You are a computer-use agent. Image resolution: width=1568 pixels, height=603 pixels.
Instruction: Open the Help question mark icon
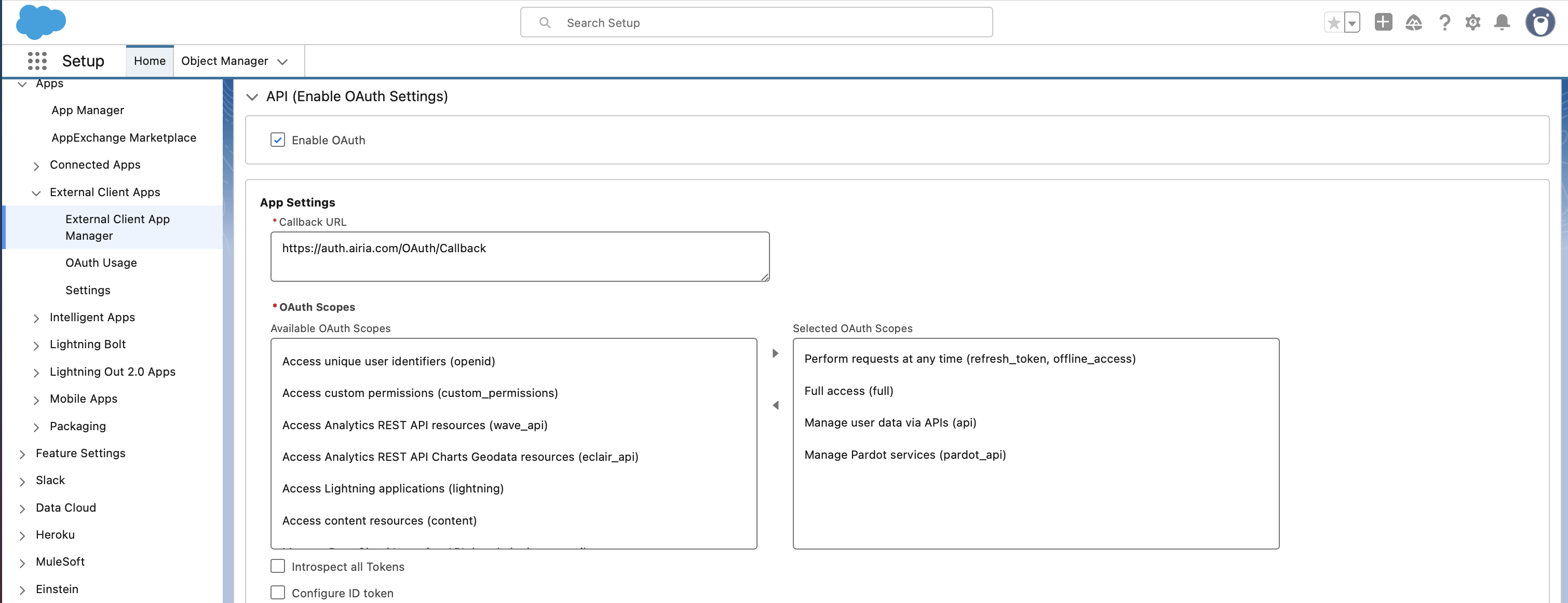pos(1444,22)
